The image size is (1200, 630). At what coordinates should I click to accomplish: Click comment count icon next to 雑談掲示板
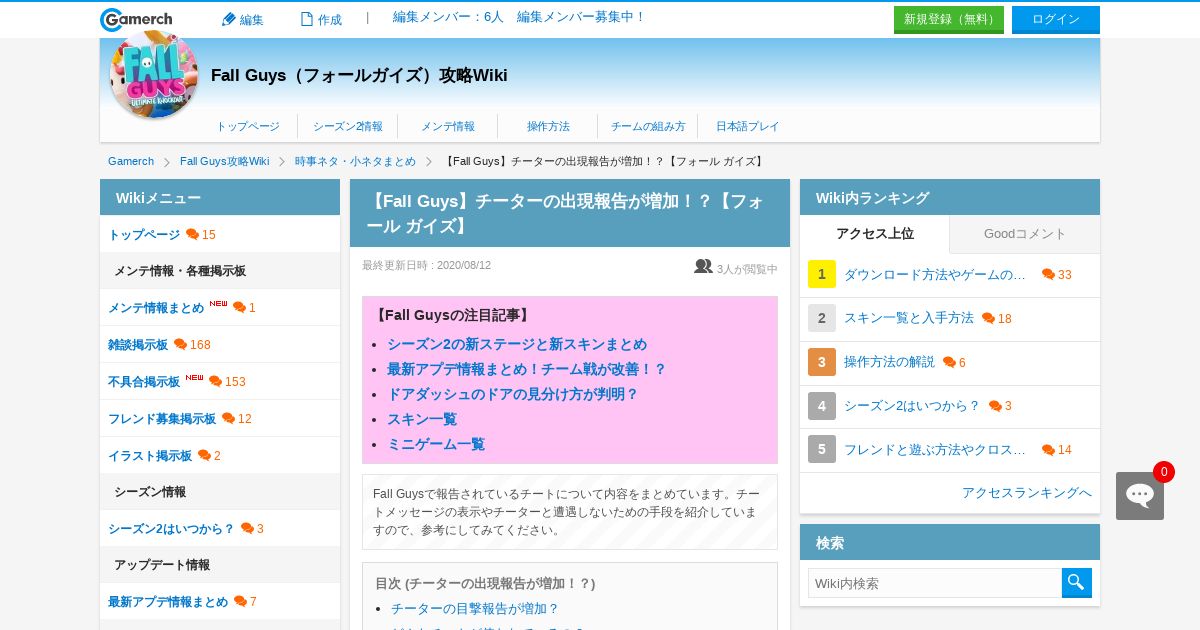[x=180, y=345]
